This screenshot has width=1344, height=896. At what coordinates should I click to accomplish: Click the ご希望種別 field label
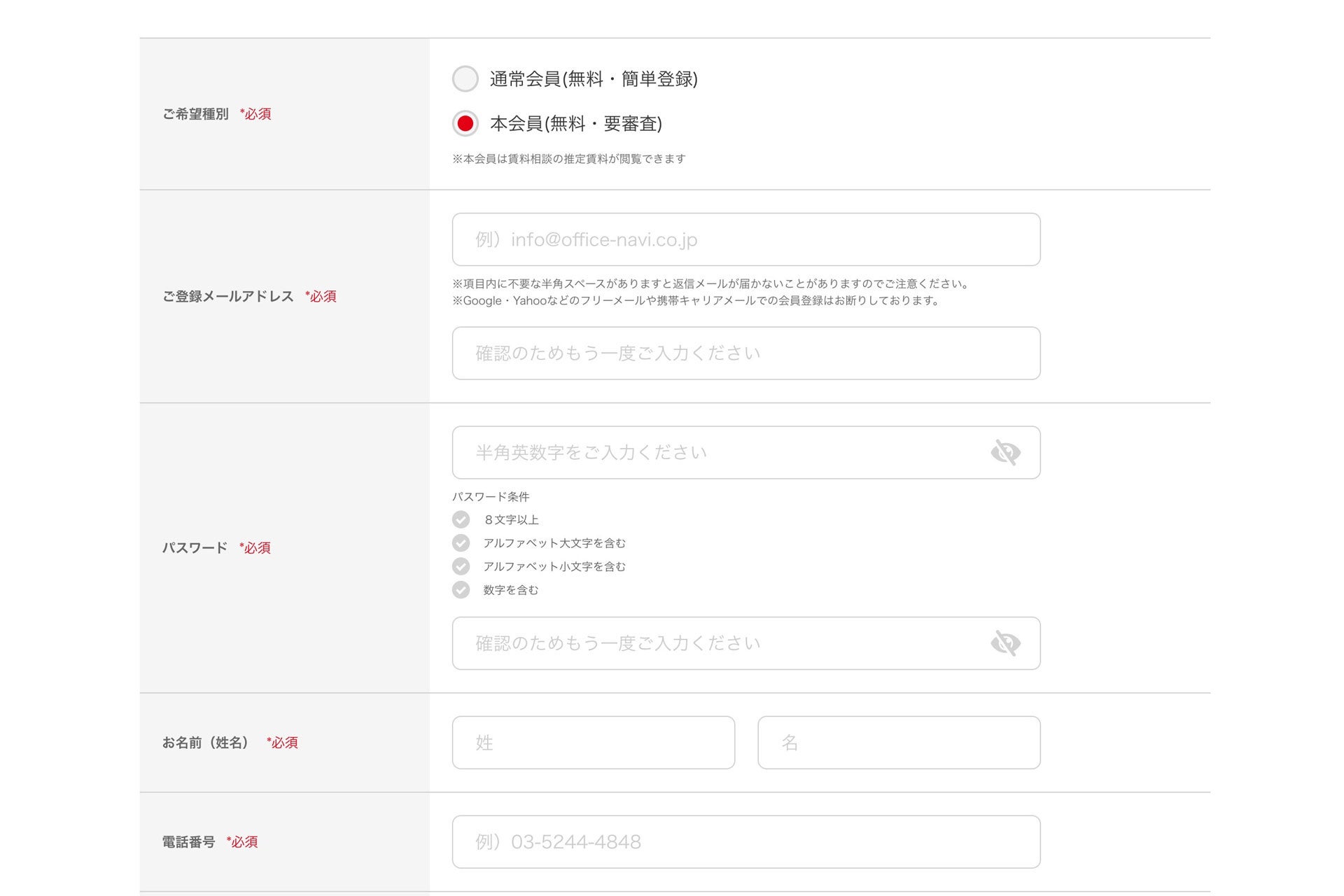pyautogui.click(x=195, y=114)
